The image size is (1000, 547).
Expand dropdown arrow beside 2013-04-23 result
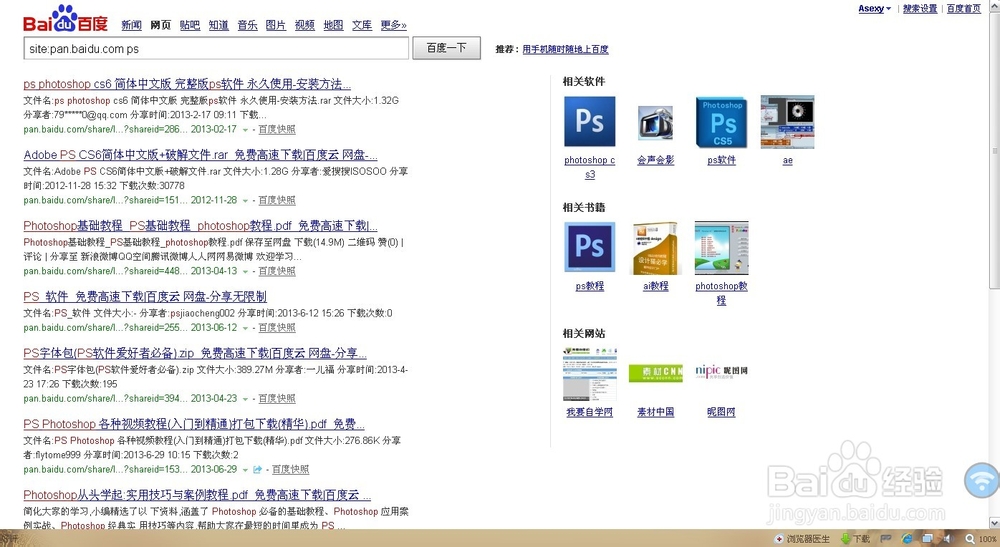245,399
